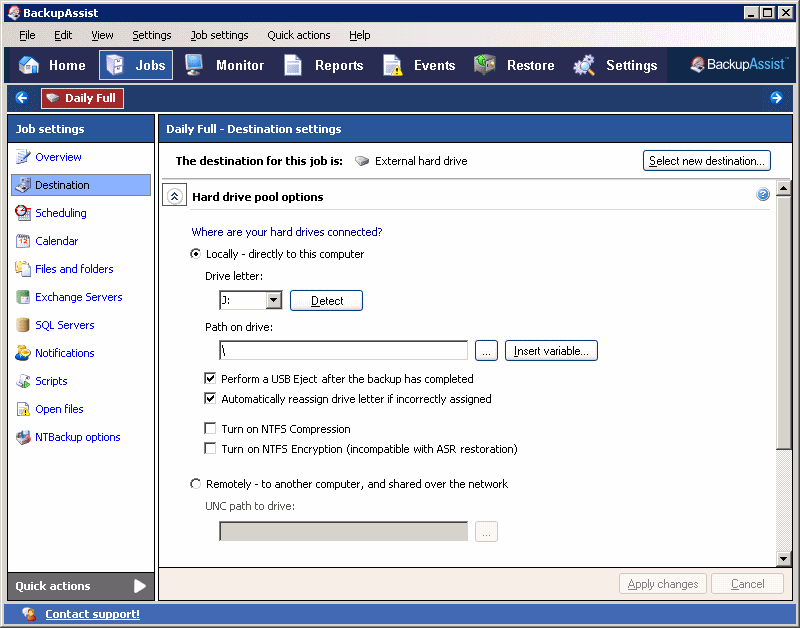The image size is (800, 628).
Task: Click the Notifications icon
Action: pyautogui.click(x=23, y=353)
